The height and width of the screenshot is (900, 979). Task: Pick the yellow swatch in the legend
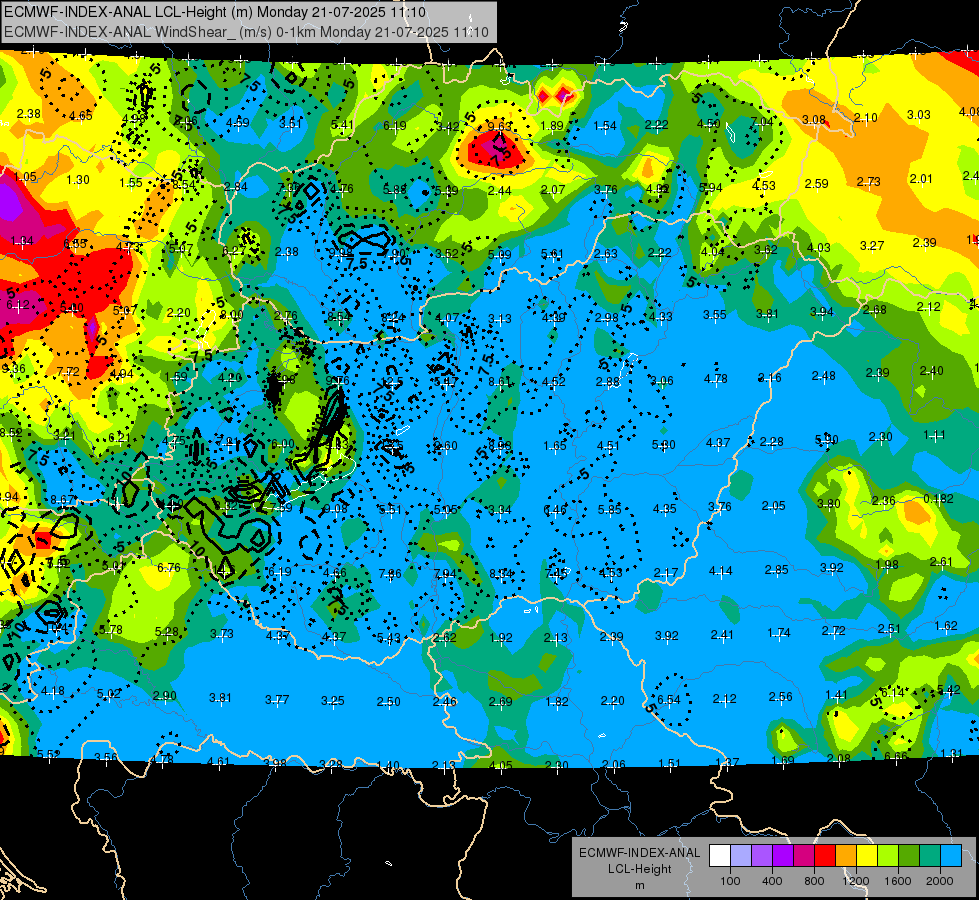pyautogui.click(x=867, y=856)
